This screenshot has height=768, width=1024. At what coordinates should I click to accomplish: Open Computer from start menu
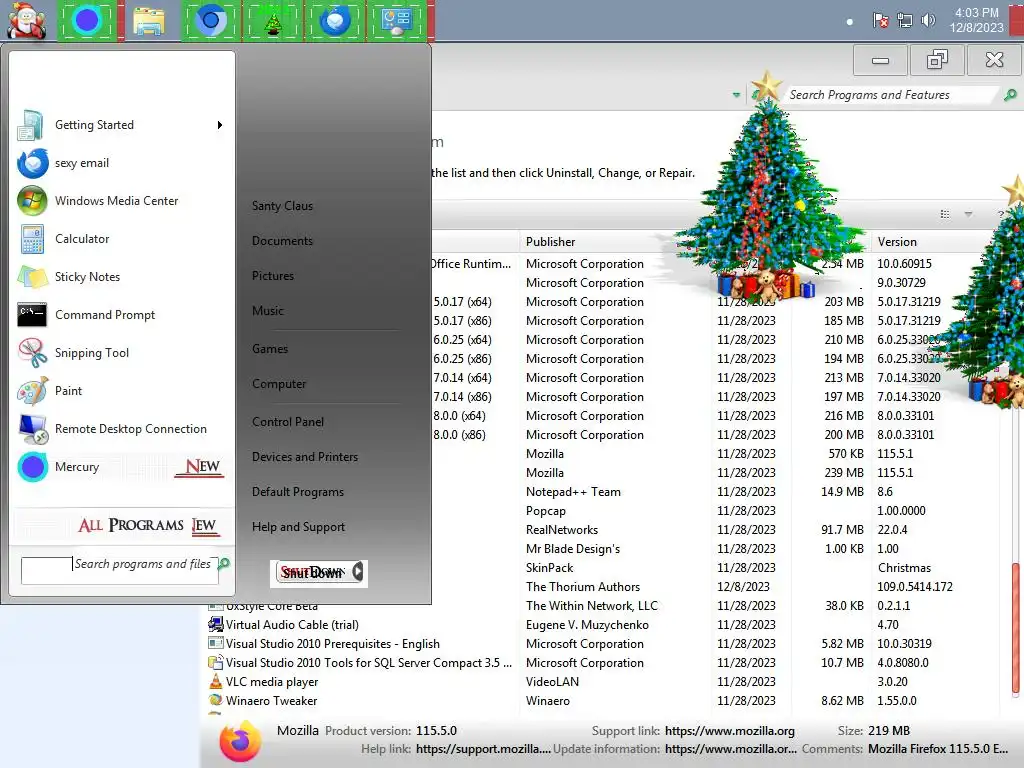click(279, 384)
